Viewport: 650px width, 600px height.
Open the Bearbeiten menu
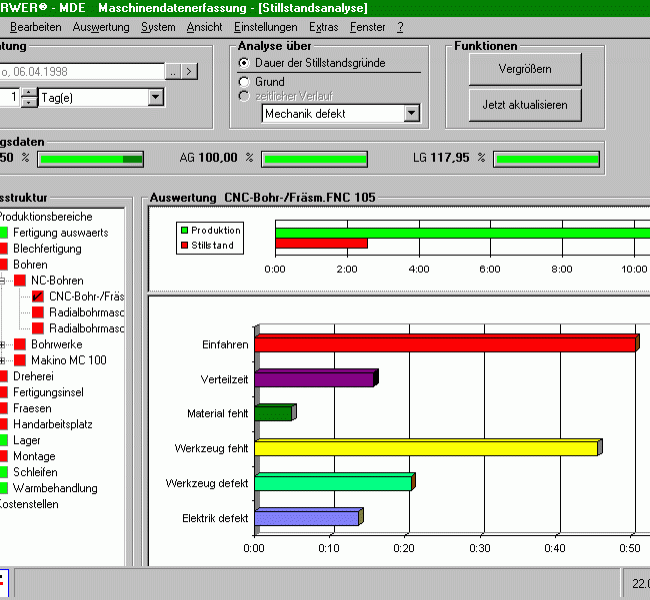36,27
